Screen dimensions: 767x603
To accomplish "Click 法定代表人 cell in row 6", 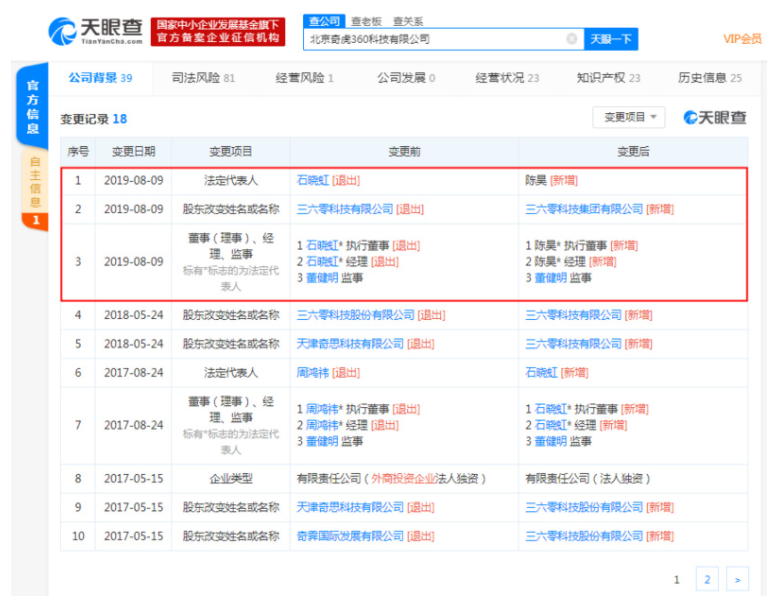I will 230,373.
